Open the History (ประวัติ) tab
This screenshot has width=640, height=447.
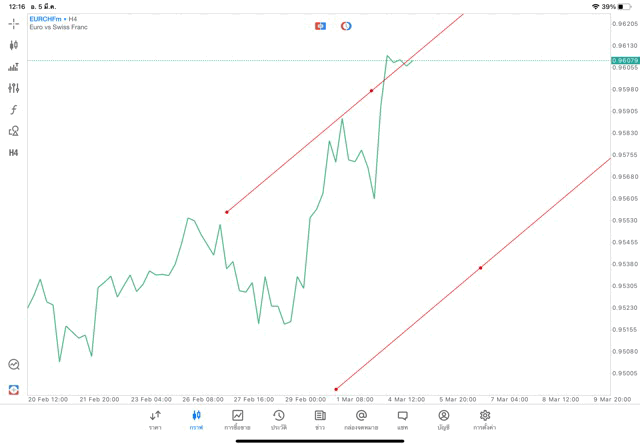click(279, 419)
